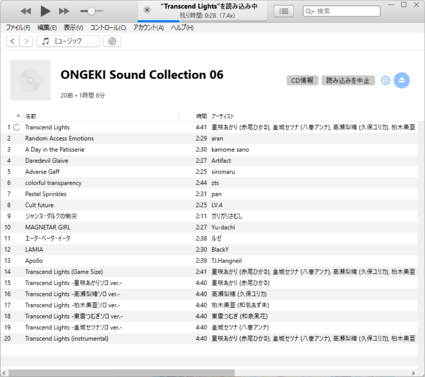
Task: Click the rewind previous track button
Action: point(26,11)
